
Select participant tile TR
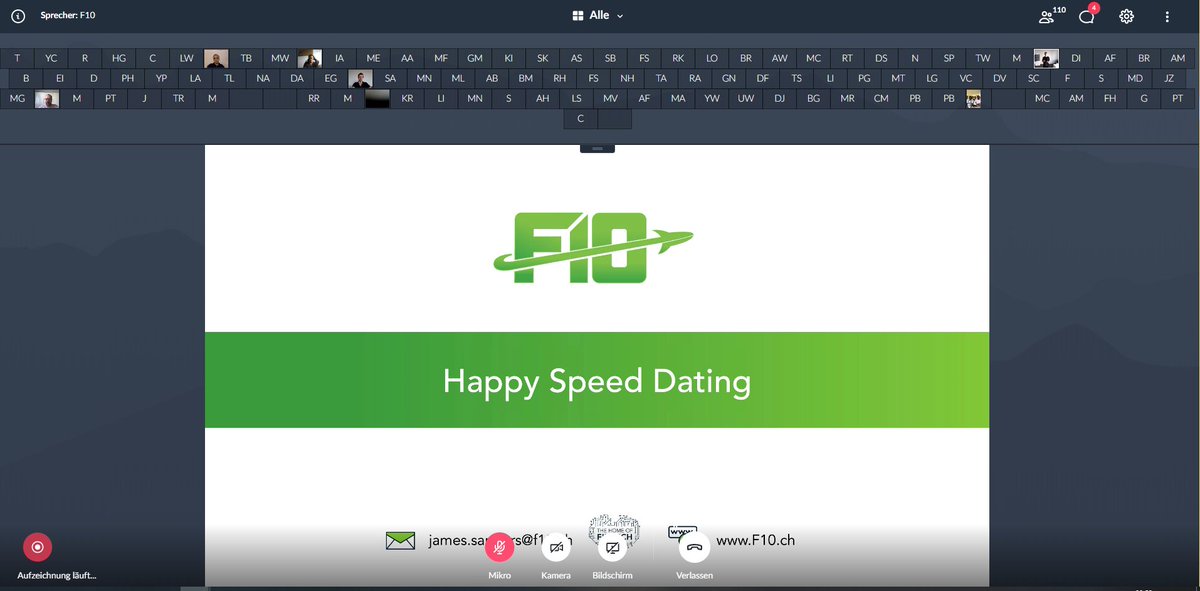[178, 98]
